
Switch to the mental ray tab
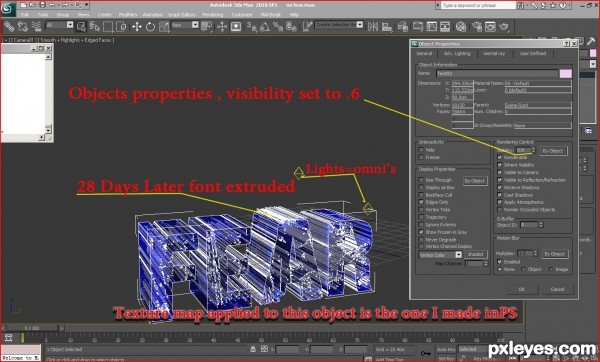494,54
